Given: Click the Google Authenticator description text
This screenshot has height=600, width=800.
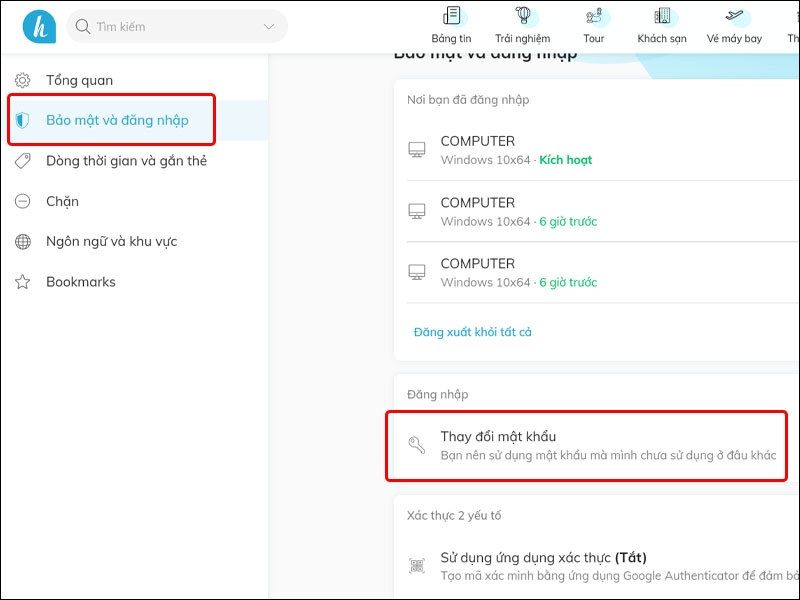Looking at the screenshot, I should (x=620, y=576).
